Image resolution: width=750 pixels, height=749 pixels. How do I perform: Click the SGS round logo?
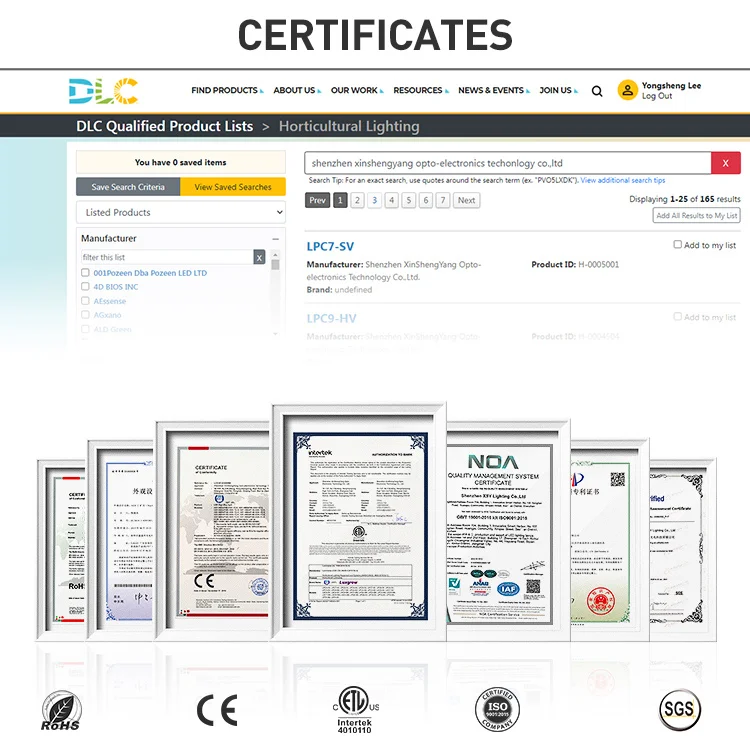pos(680,709)
